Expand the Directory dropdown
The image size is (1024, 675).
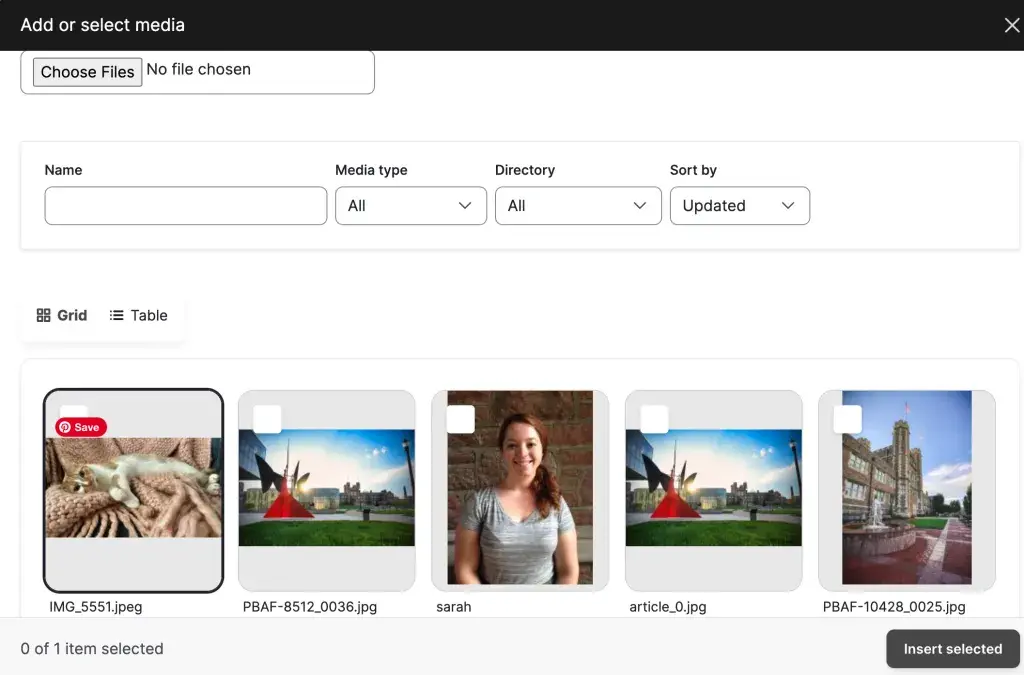[x=578, y=206]
